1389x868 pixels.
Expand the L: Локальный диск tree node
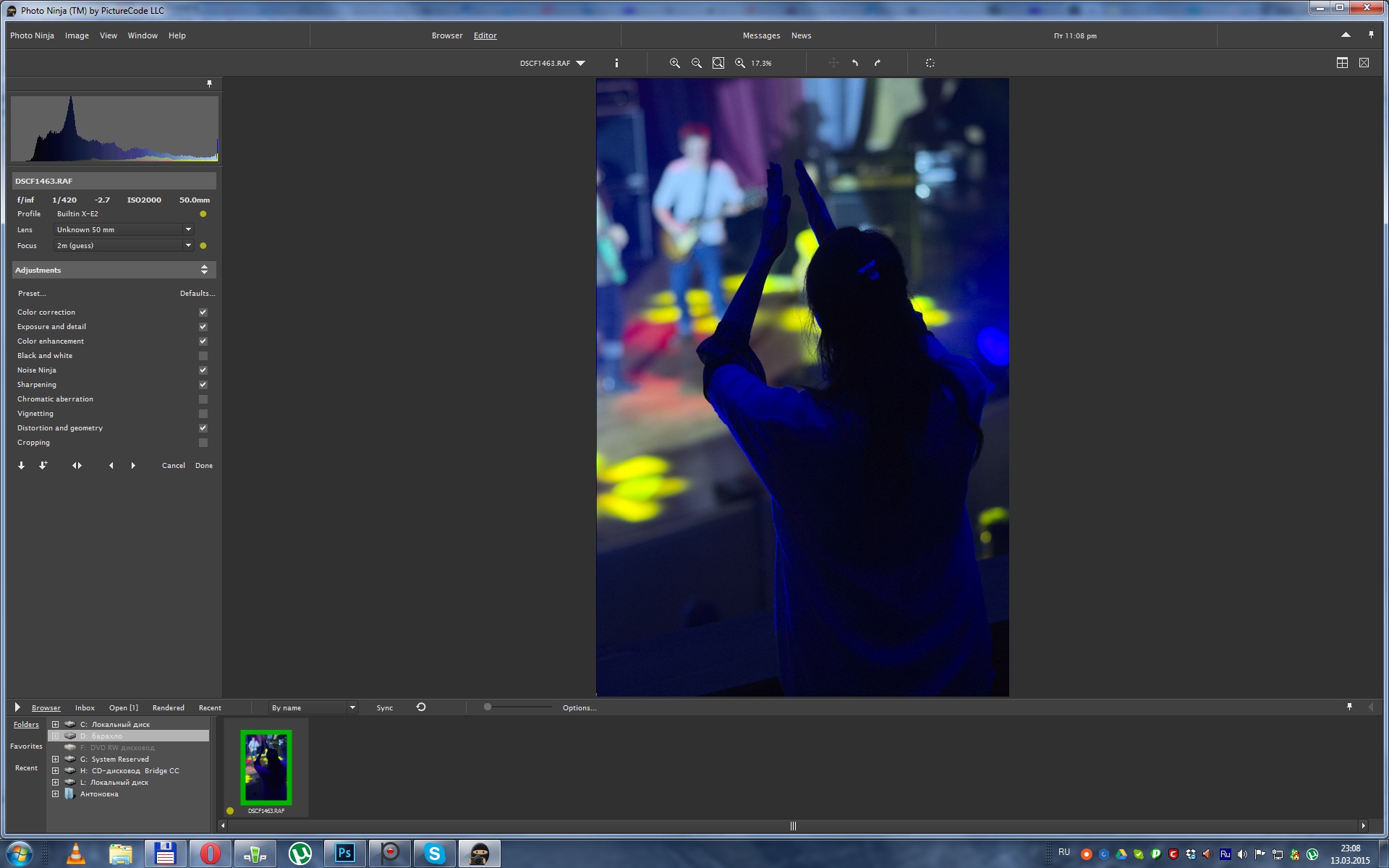[55, 782]
